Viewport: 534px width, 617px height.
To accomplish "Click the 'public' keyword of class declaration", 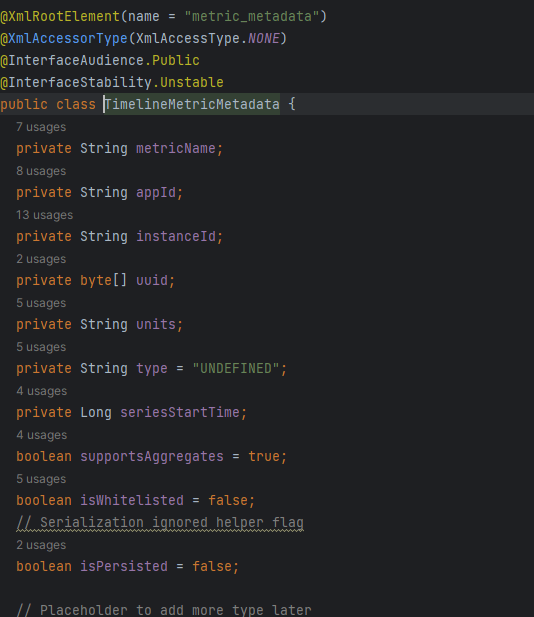I will (24, 105).
